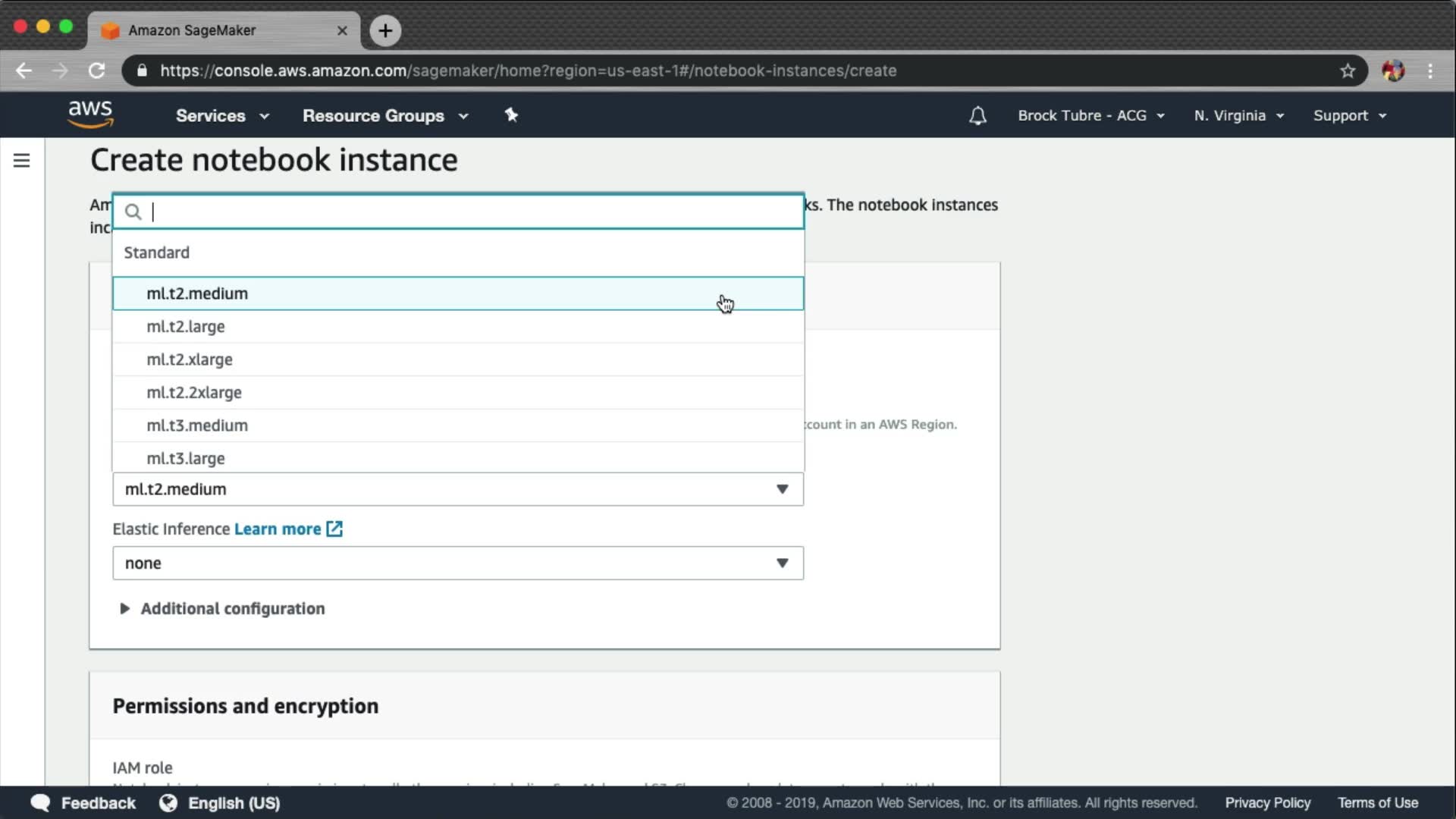Select ml.t2.large from the instance list

click(x=186, y=327)
